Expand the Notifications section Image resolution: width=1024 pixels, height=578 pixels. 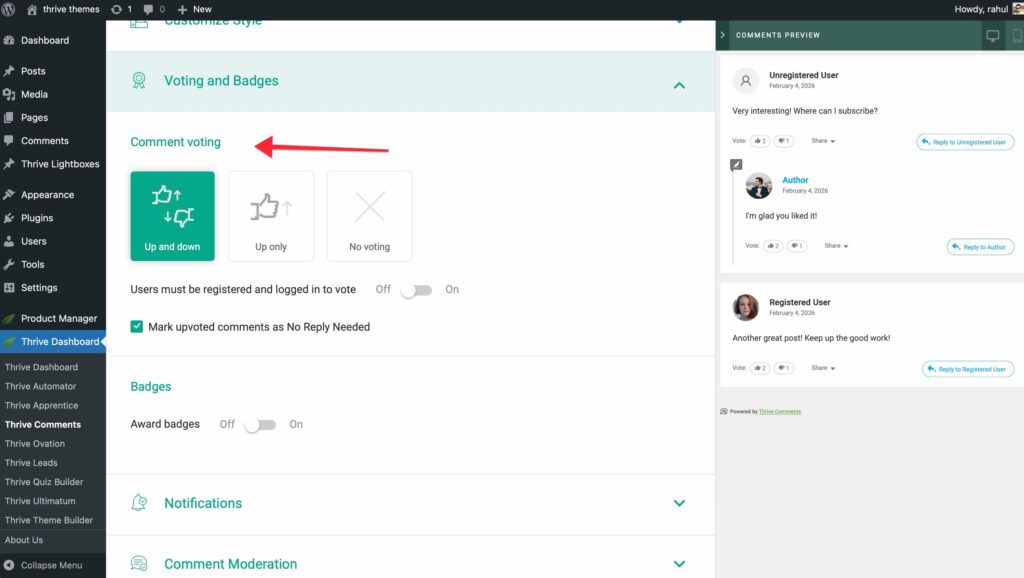point(679,503)
